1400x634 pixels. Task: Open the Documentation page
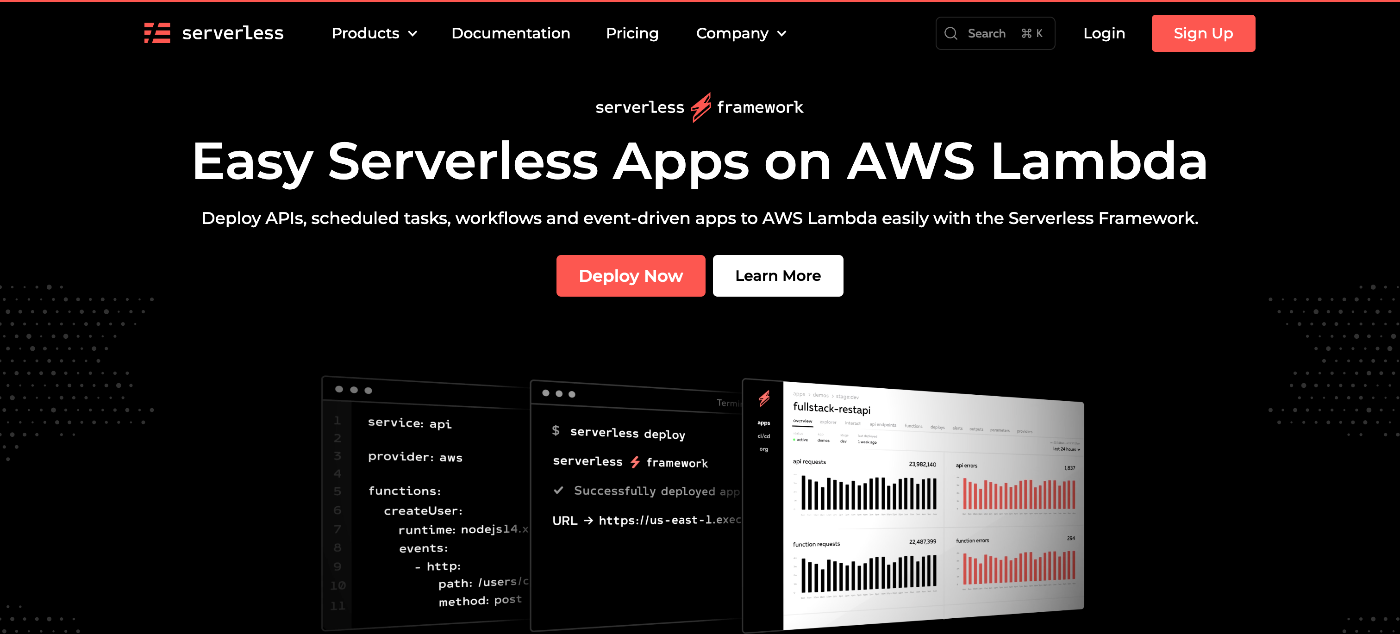511,33
